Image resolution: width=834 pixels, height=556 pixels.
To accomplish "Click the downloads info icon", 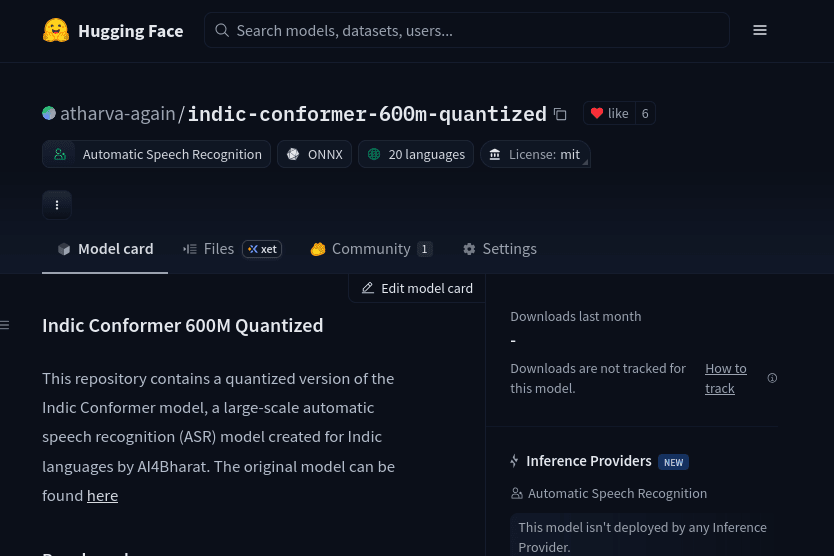I will click(772, 378).
